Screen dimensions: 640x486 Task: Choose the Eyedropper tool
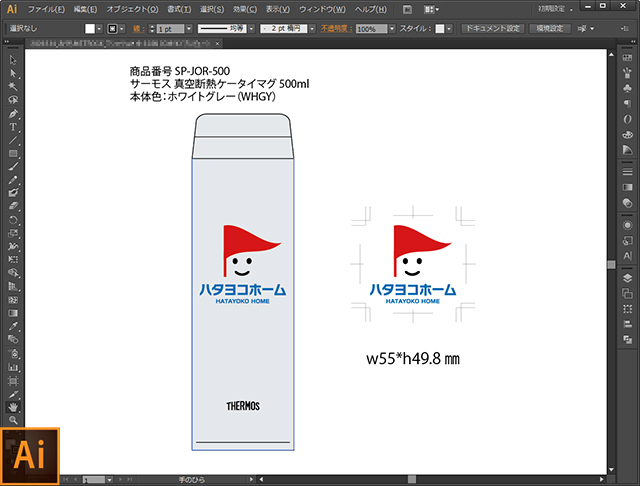tap(13, 326)
